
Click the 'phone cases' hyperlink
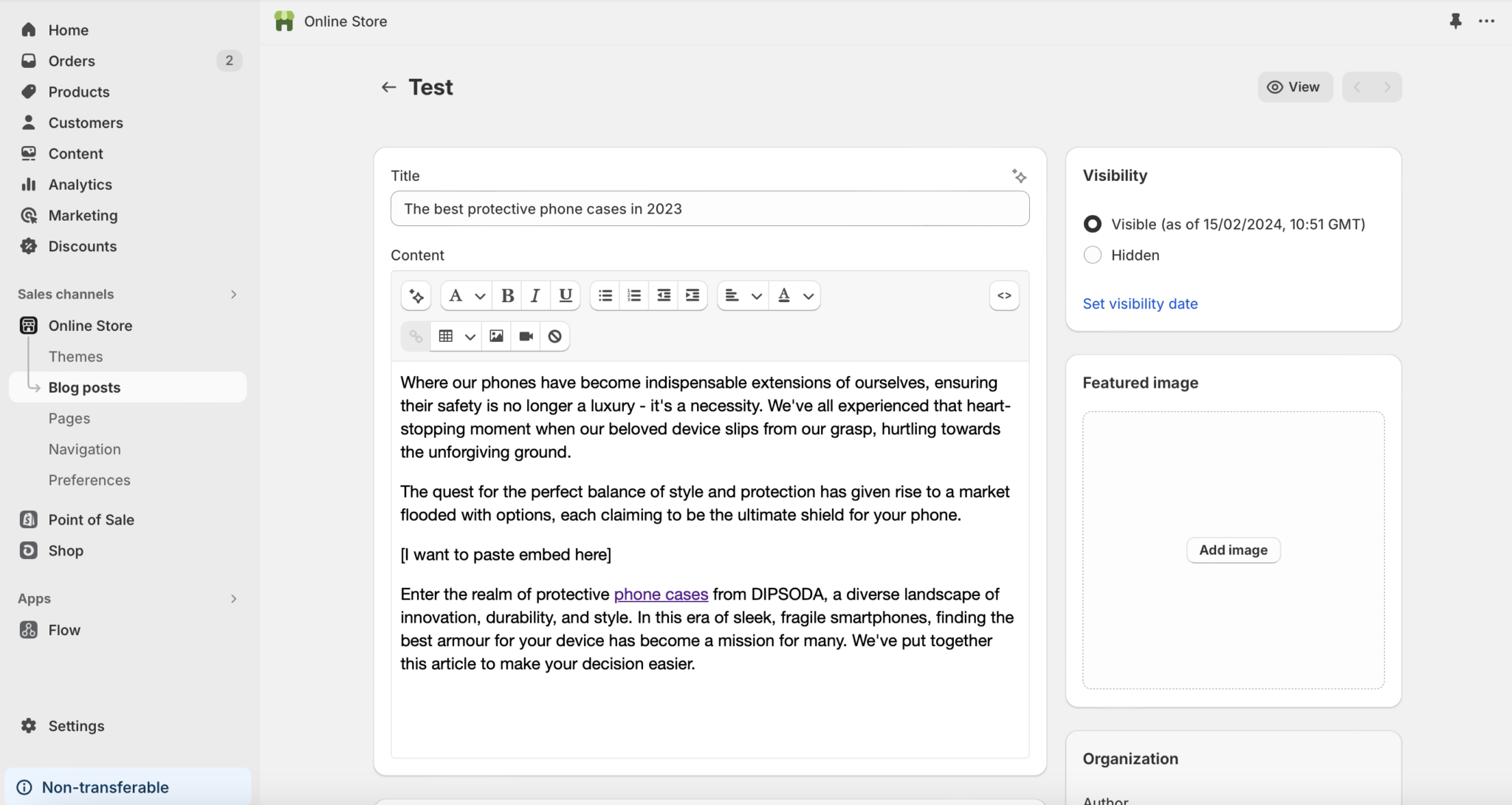tap(661, 595)
